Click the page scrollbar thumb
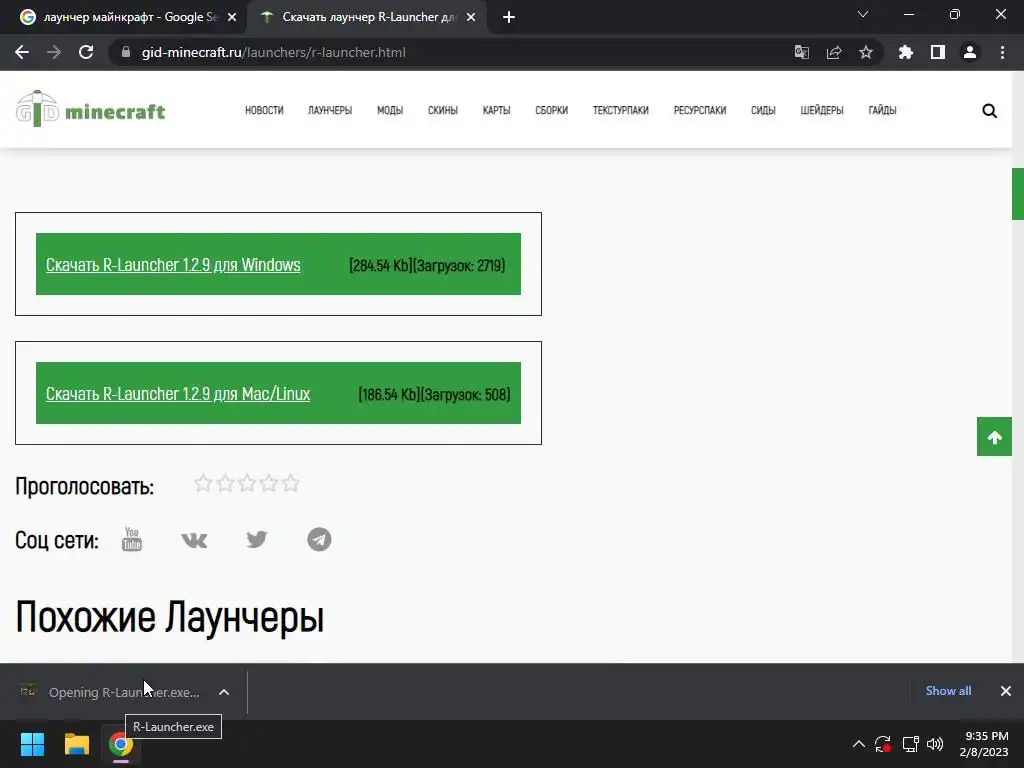The height and width of the screenshot is (768, 1024). 1017,194
